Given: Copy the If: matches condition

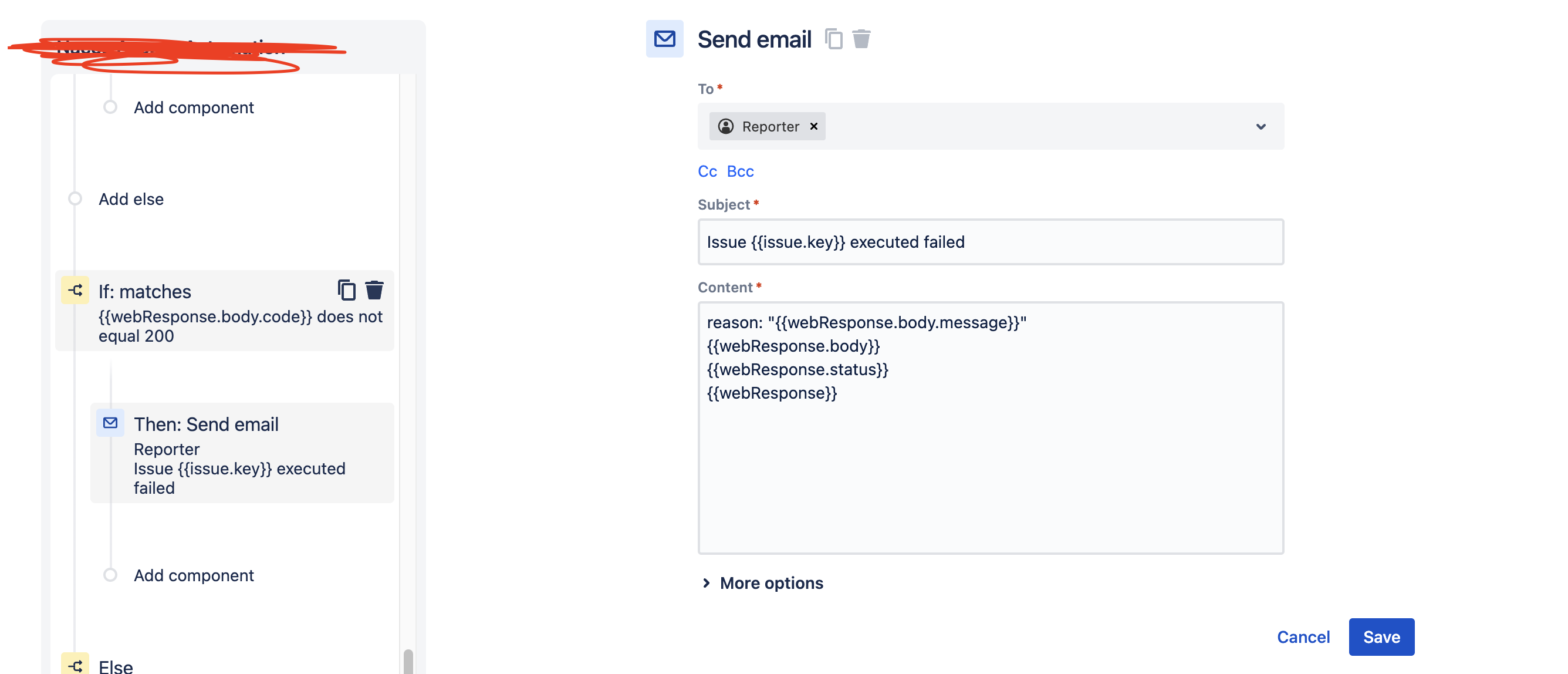Looking at the screenshot, I should (x=346, y=291).
